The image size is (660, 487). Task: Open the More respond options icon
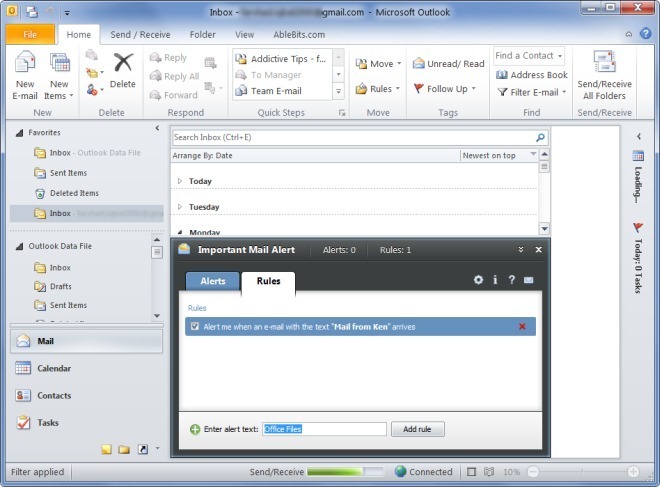(x=213, y=88)
